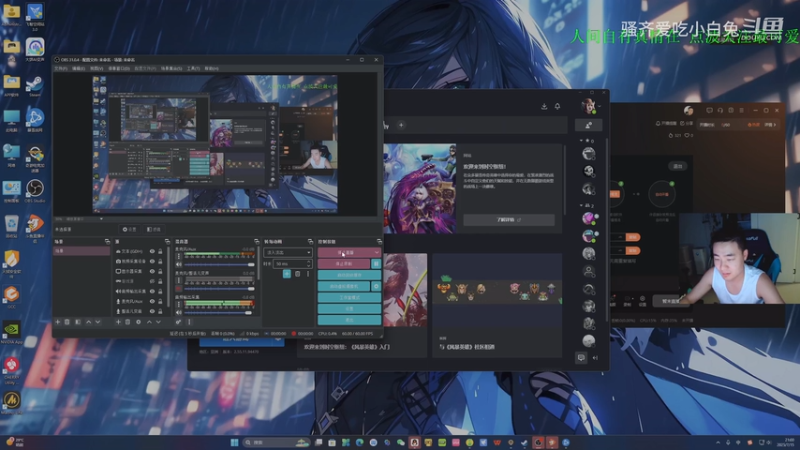Pop out the Audio Mixer dock
Viewport: 800px width, 450px height.
point(256,241)
